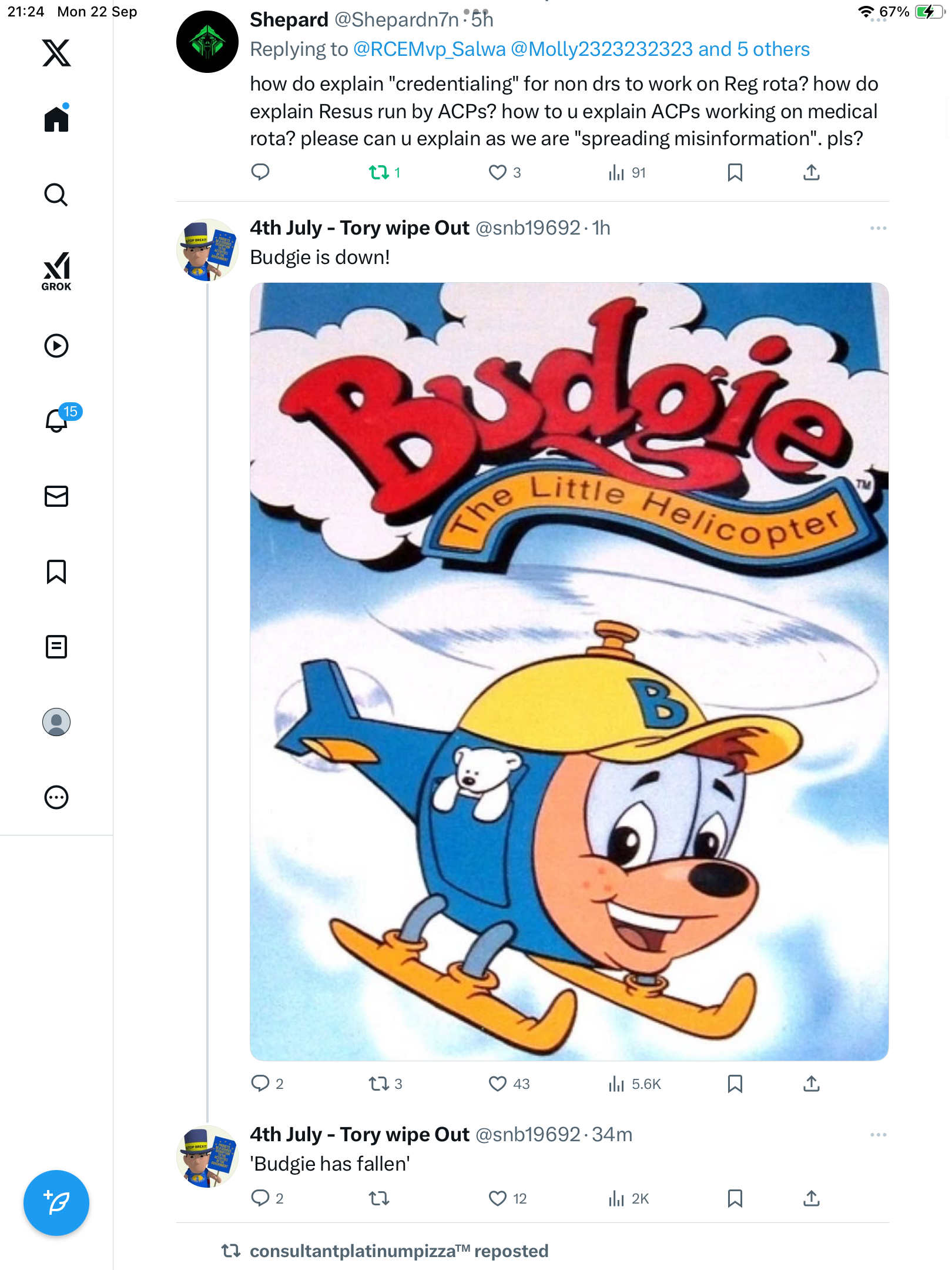
Task: Open more options on 'Budgie is down!' post
Action: [x=878, y=228]
